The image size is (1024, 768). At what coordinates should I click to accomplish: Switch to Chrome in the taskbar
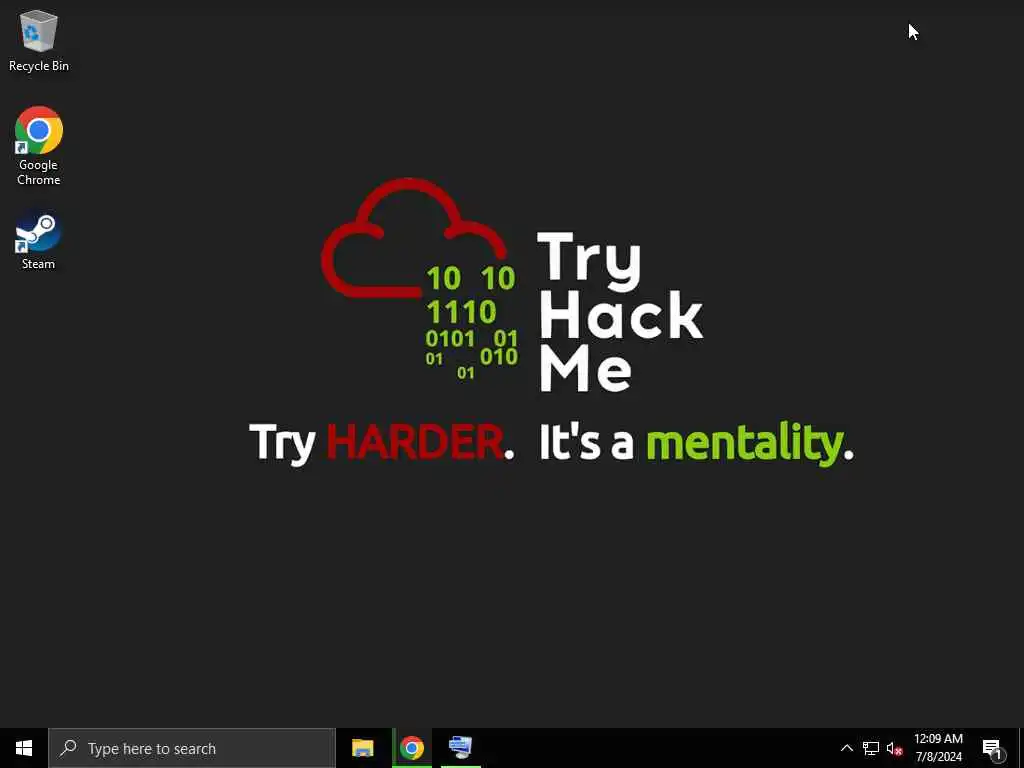(412, 748)
